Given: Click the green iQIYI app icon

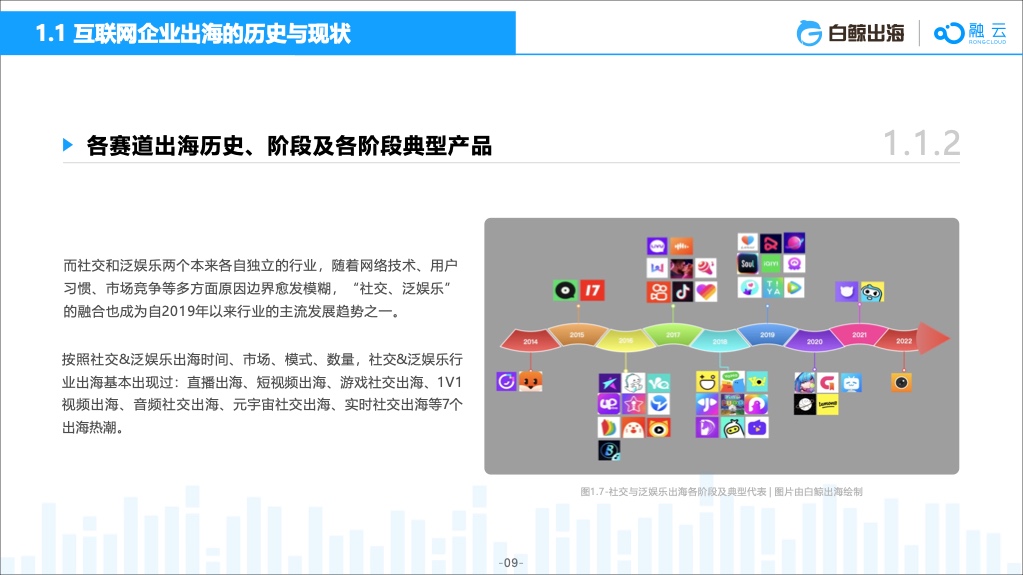Looking at the screenshot, I should click(771, 264).
